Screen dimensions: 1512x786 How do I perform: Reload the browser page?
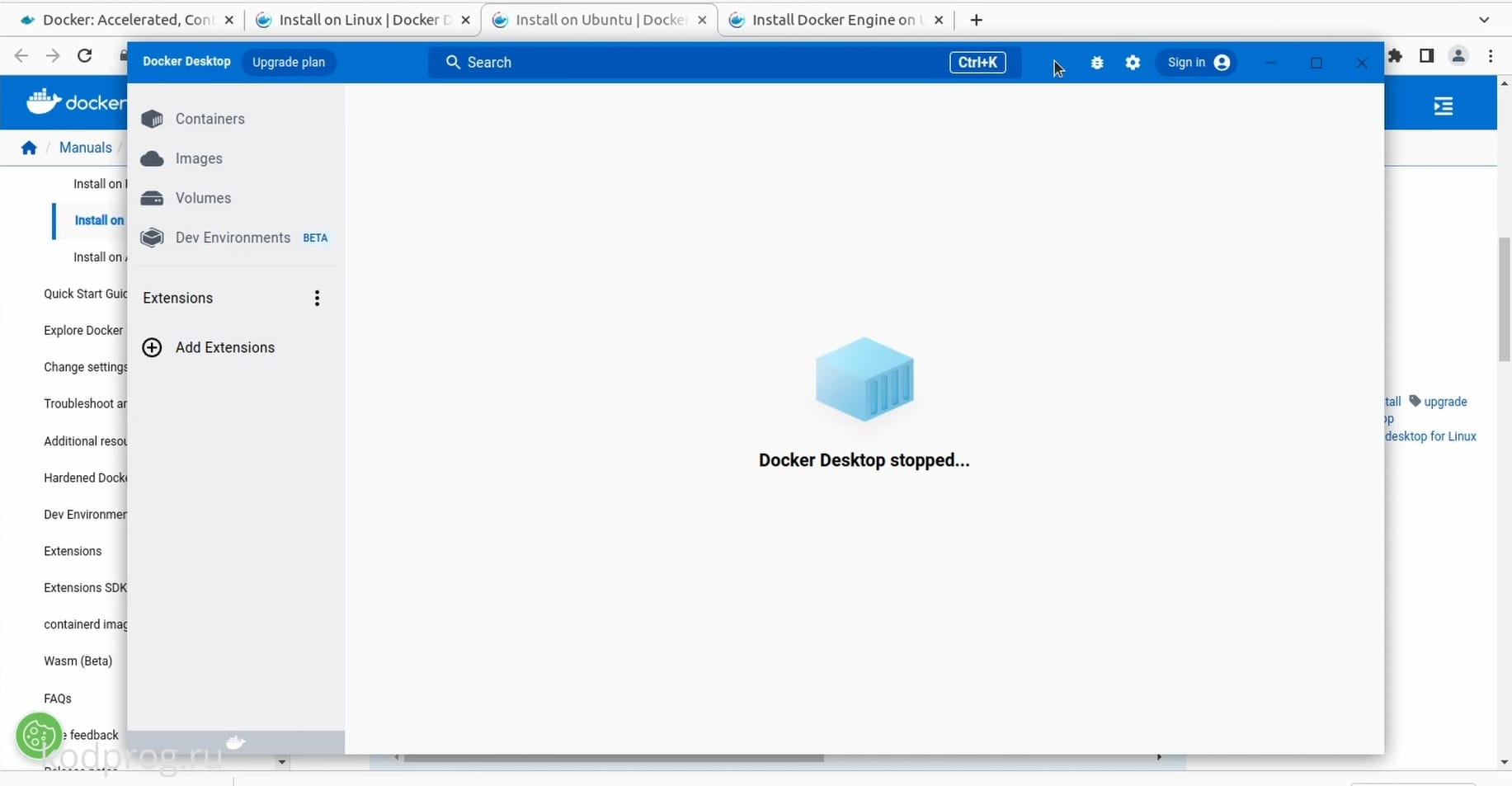tap(84, 55)
